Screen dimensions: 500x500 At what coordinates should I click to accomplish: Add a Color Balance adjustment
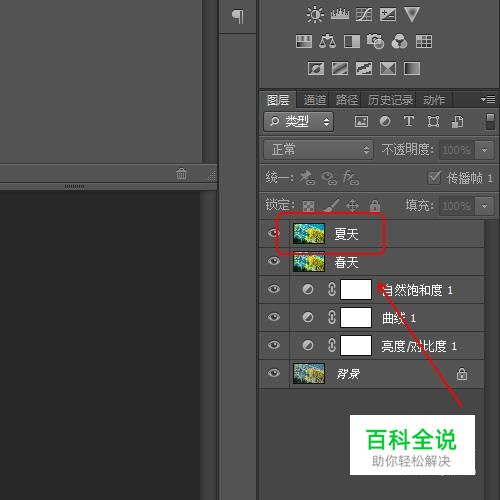point(327,42)
